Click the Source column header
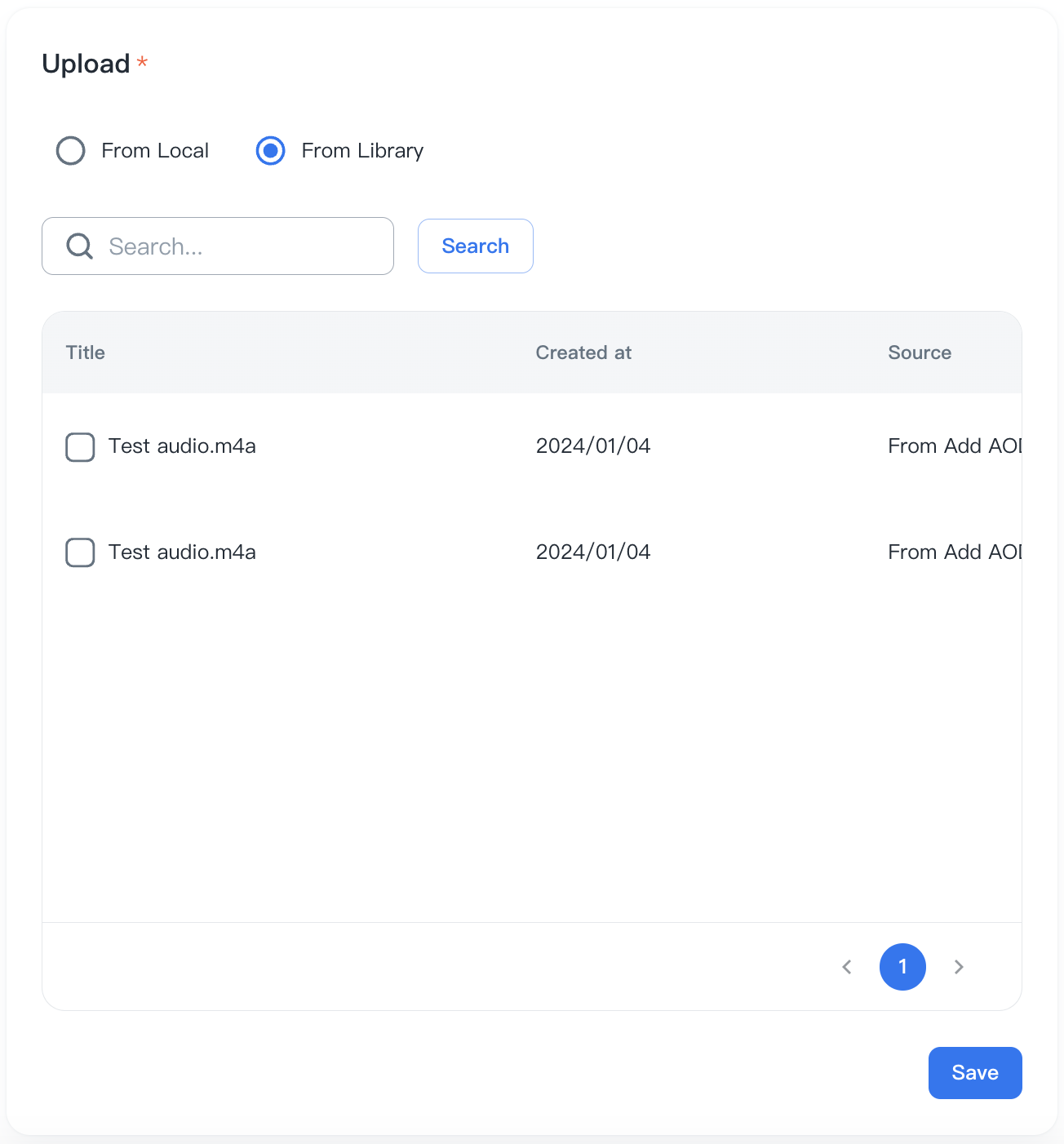Viewport: 1064px width, 1144px height. click(x=920, y=353)
